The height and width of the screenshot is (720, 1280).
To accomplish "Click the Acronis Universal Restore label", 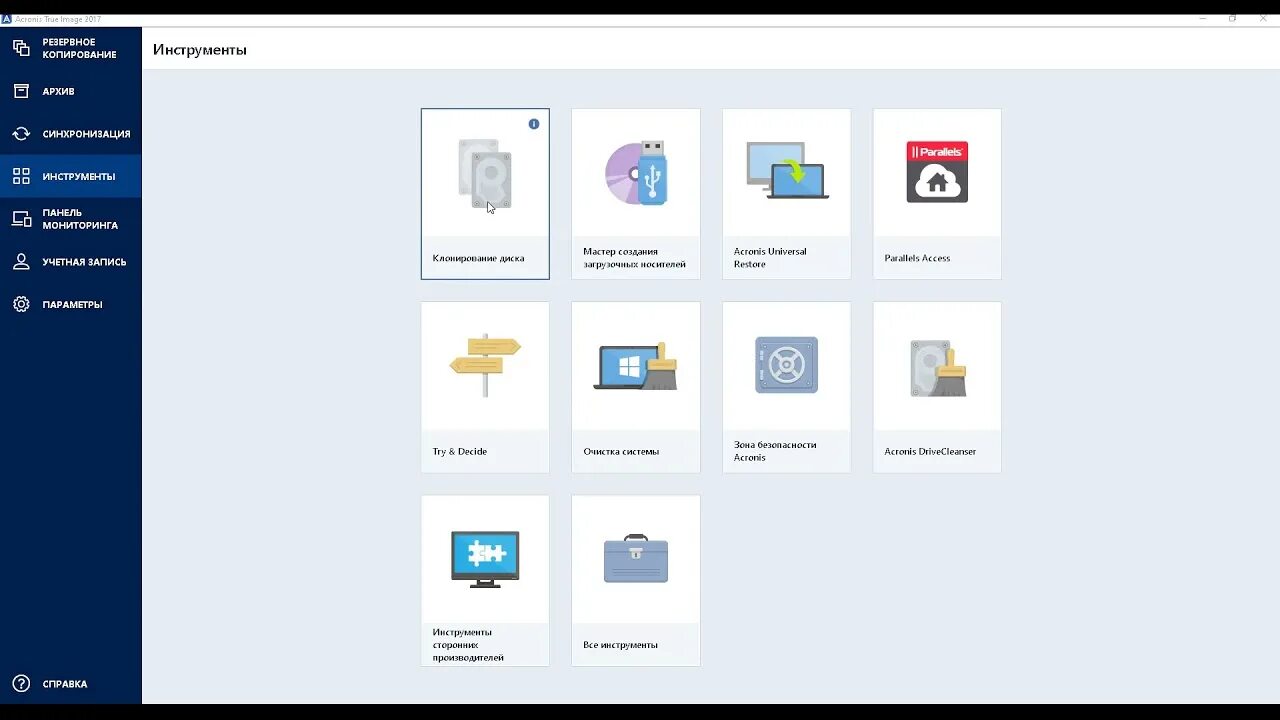I will (x=770, y=258).
